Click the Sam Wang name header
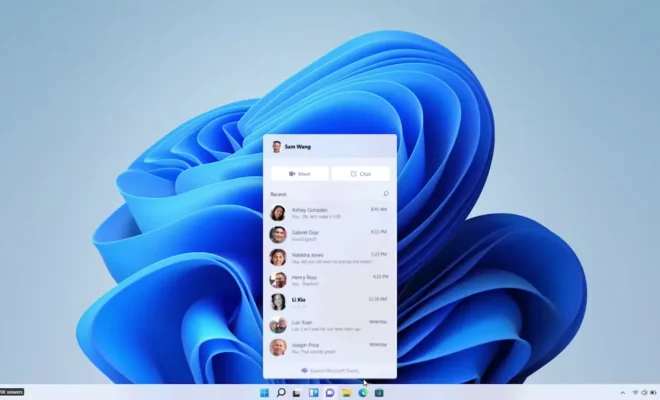The width and height of the screenshot is (660, 400). click(x=298, y=147)
